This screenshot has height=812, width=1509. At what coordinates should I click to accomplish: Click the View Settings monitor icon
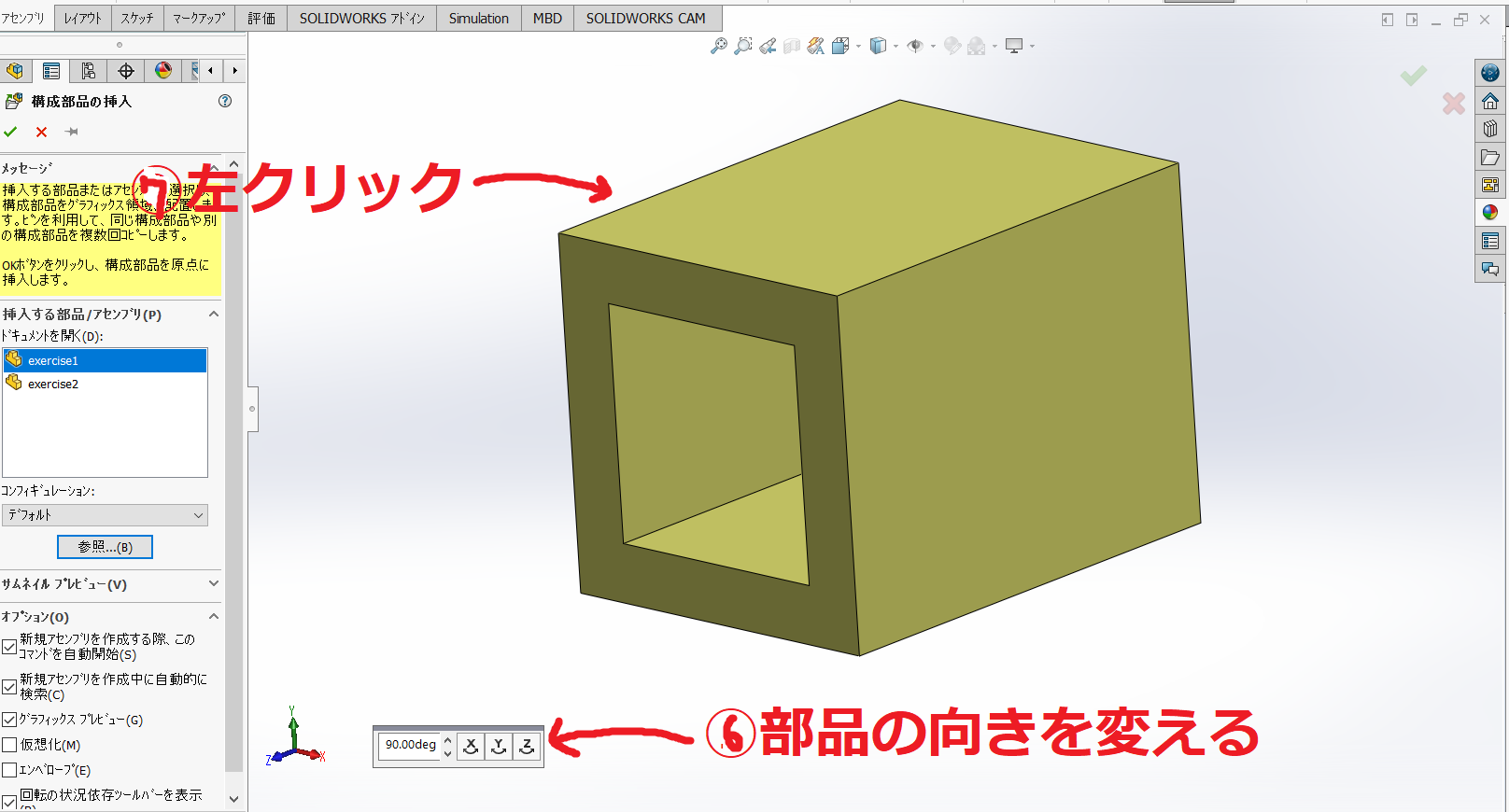pos(1015,46)
